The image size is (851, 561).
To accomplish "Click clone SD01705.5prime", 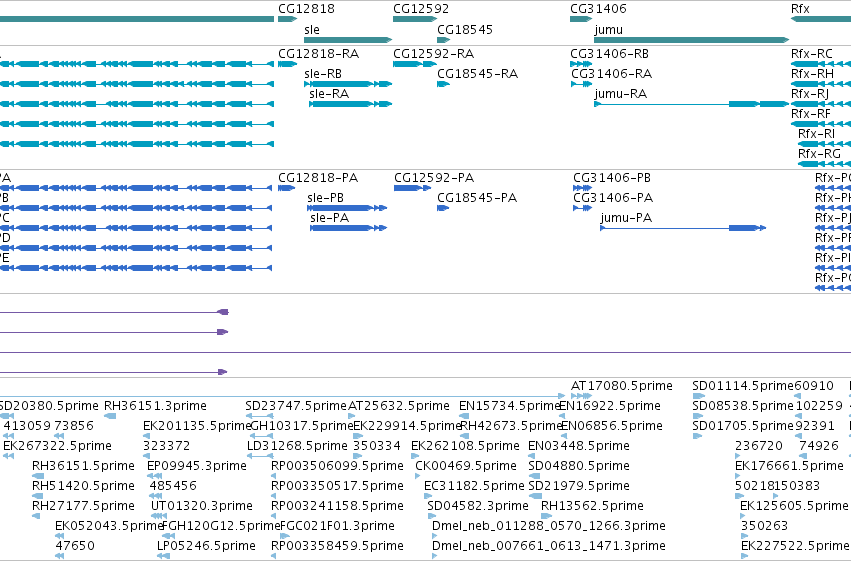I will [x=742, y=426].
